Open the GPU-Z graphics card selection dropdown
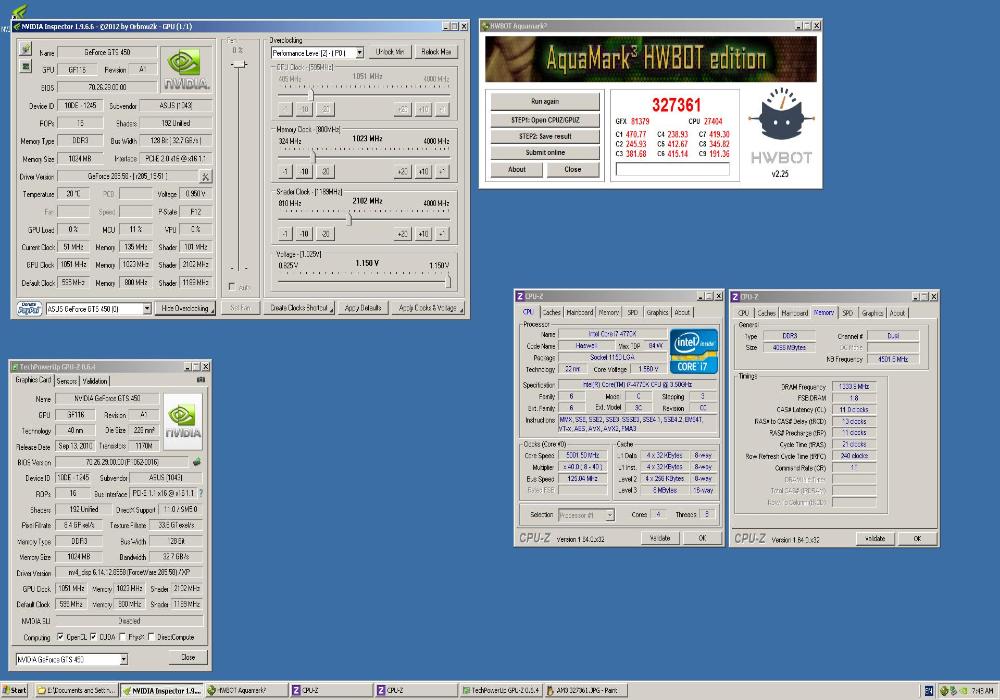The height and width of the screenshot is (700, 1000). pos(71,659)
